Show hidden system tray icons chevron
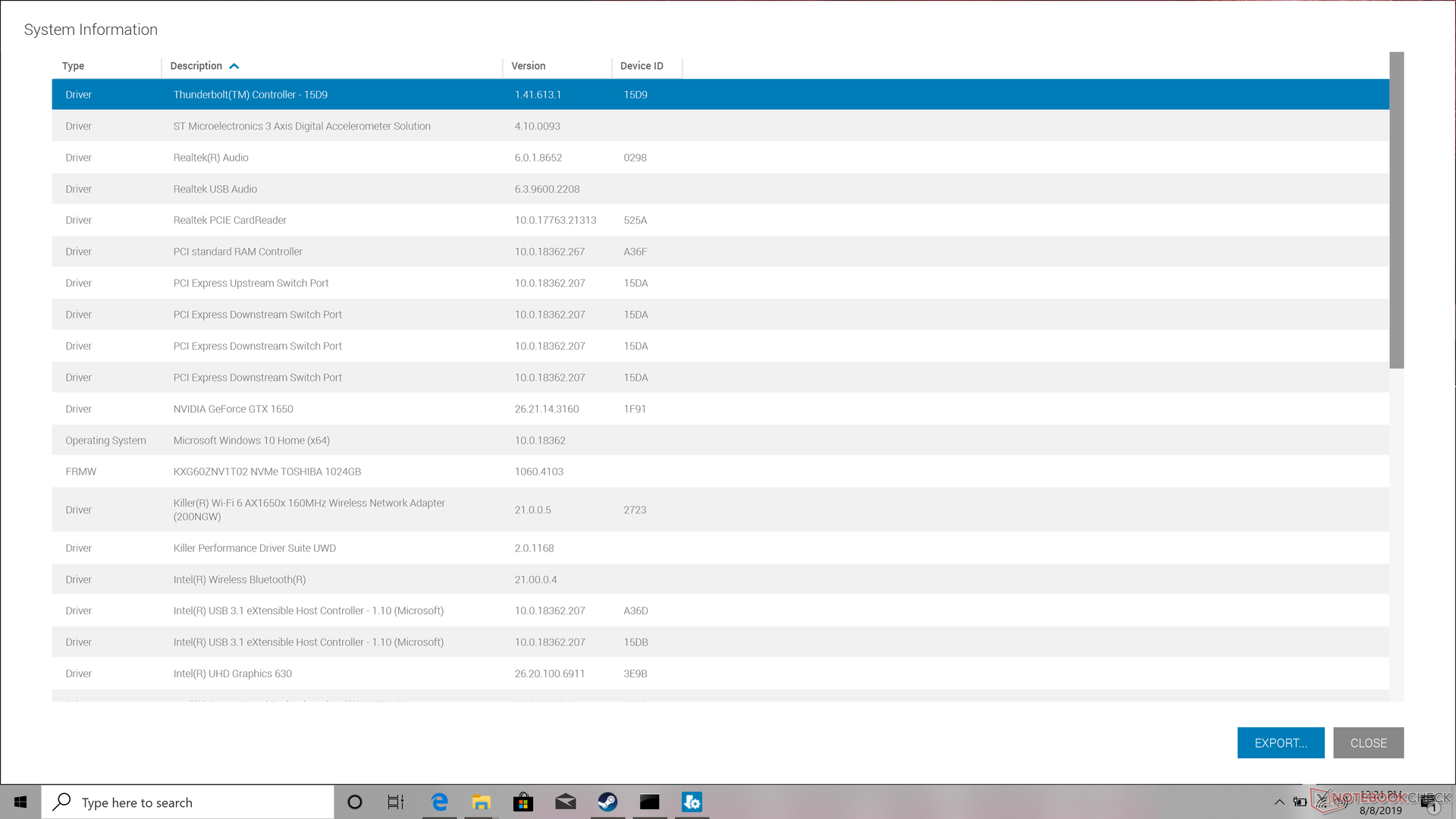Image resolution: width=1456 pixels, height=819 pixels. point(1279,802)
